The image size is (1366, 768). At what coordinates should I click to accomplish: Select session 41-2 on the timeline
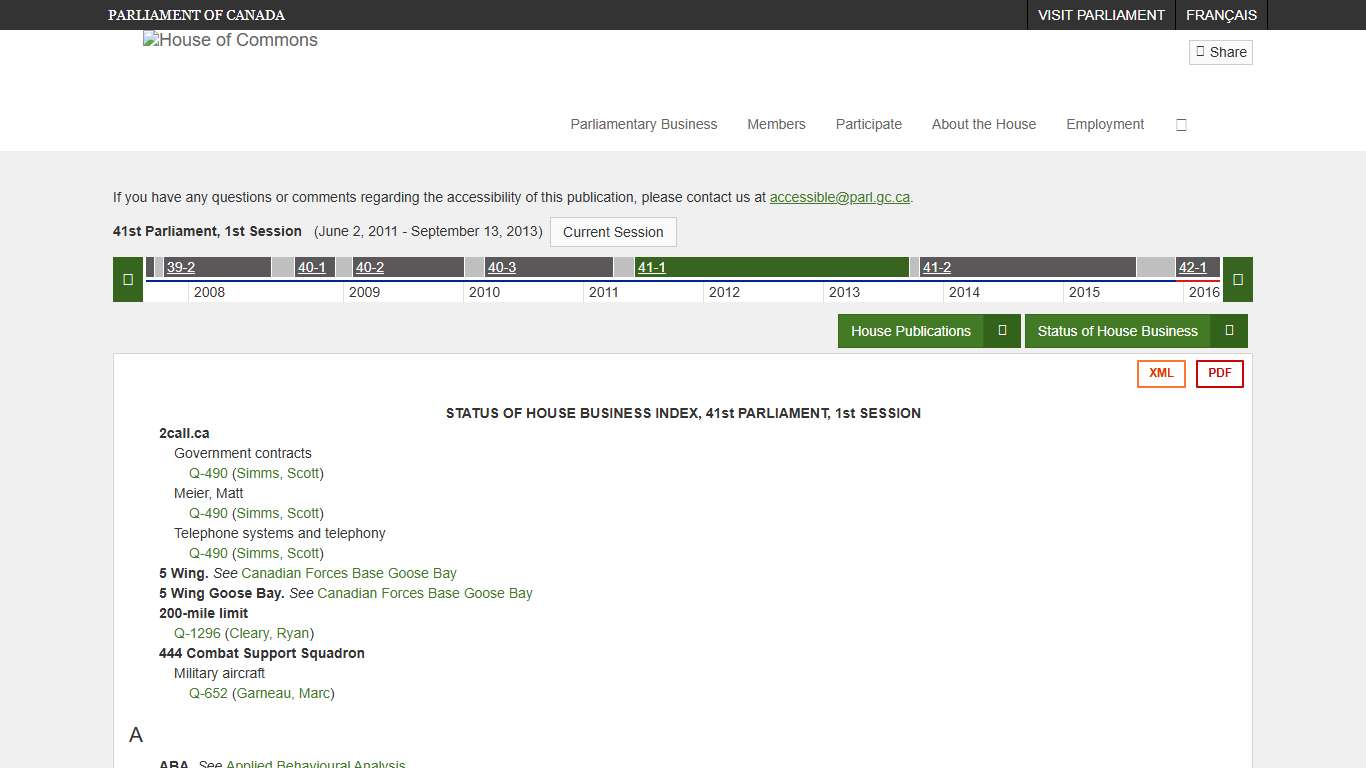click(936, 268)
